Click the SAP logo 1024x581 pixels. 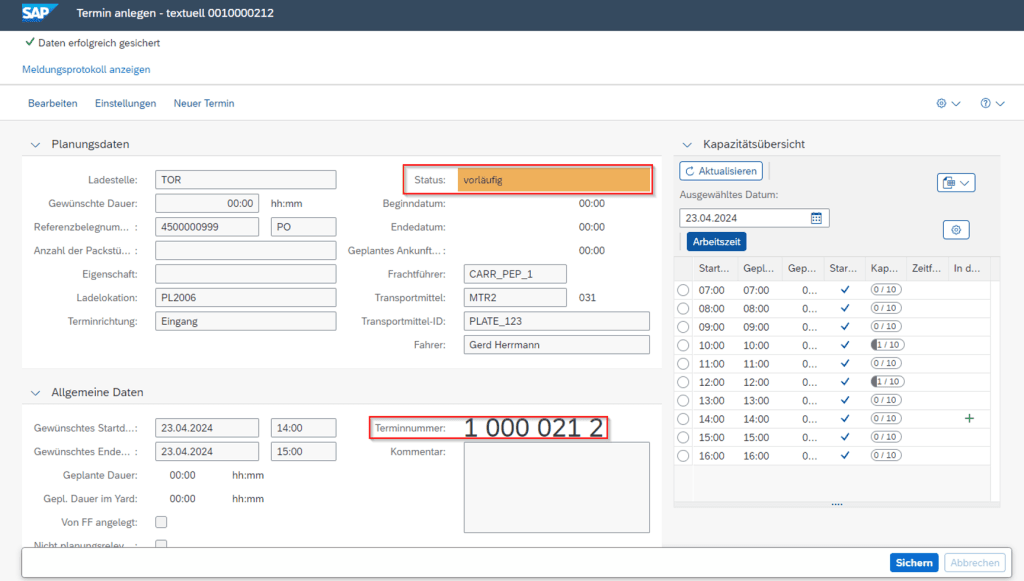point(39,13)
